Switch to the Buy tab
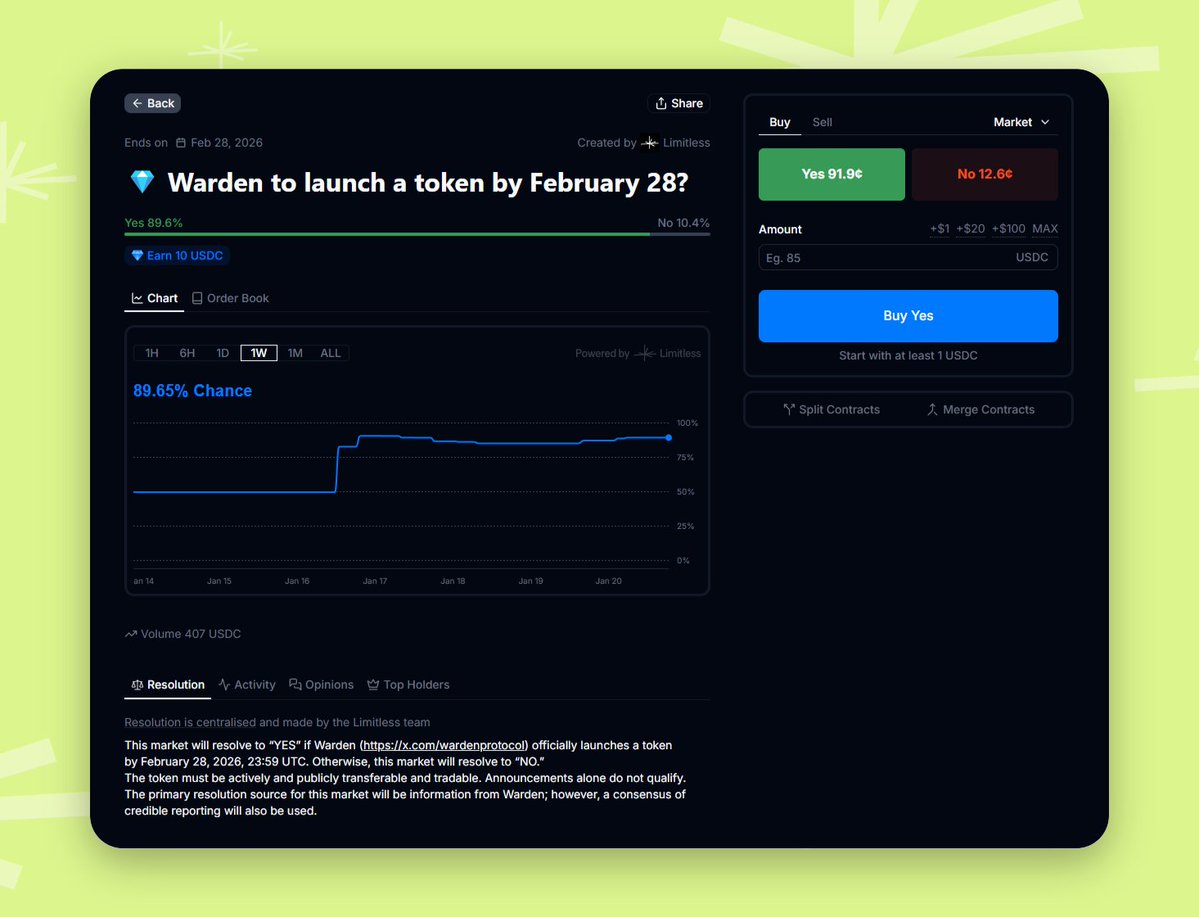 (x=779, y=122)
